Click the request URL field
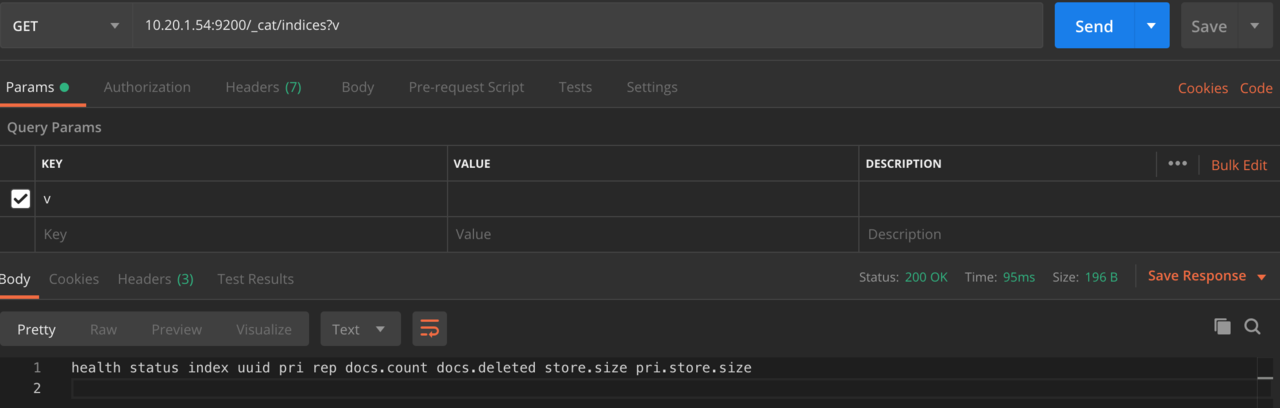The width and height of the screenshot is (1280, 408). point(590,27)
